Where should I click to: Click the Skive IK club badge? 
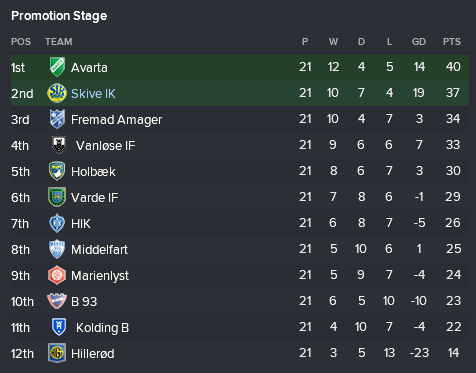[x=57, y=93]
